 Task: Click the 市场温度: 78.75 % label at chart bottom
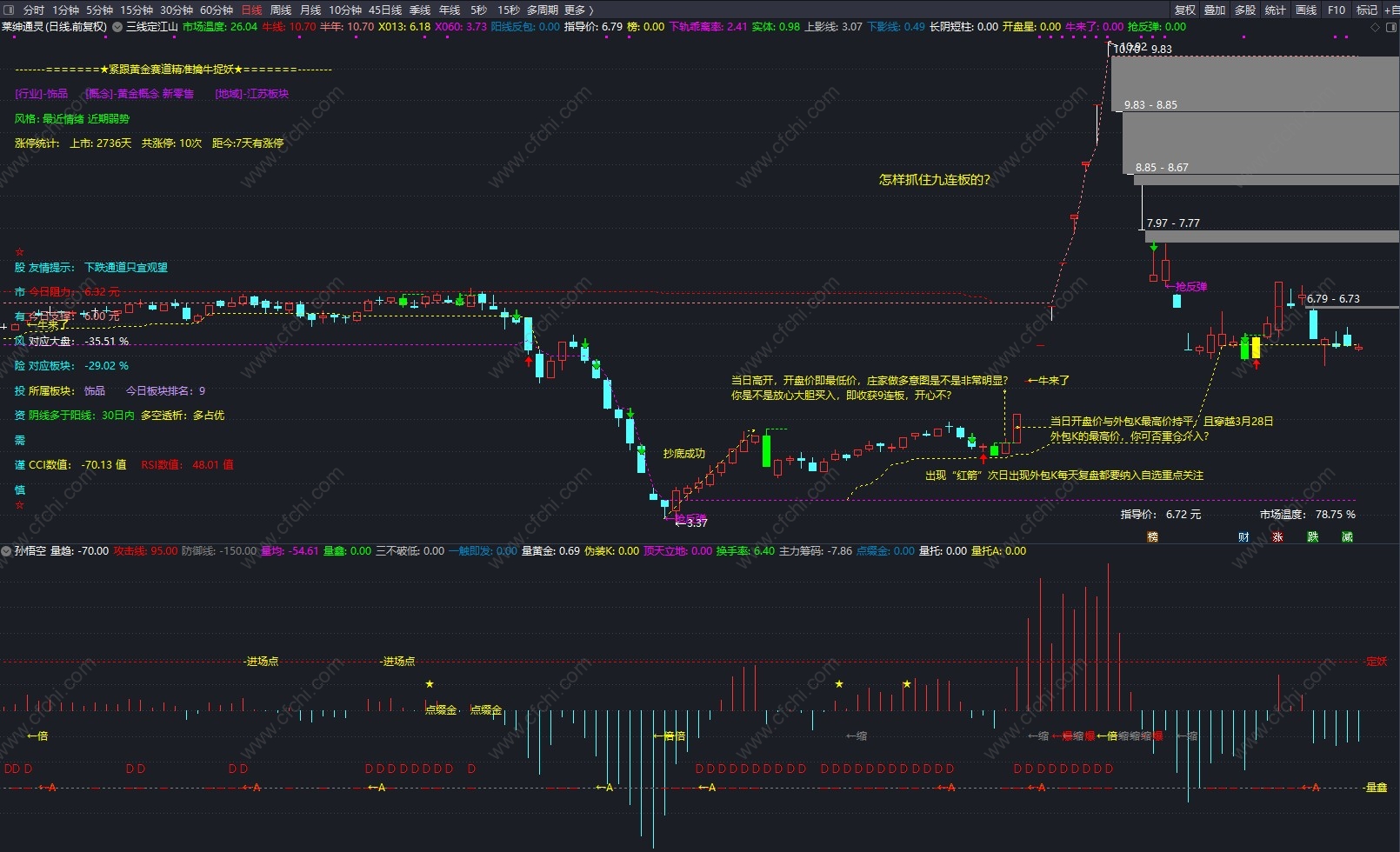(1307, 515)
